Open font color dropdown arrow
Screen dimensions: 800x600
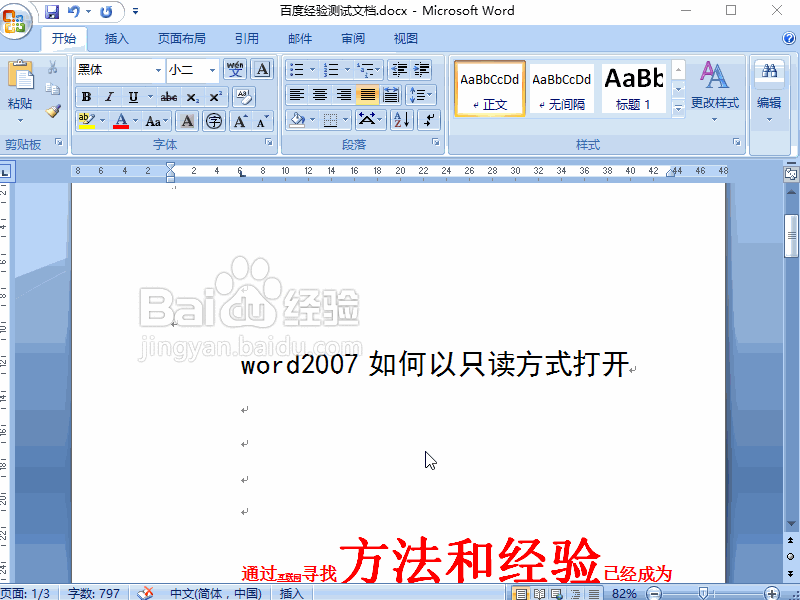[136, 121]
